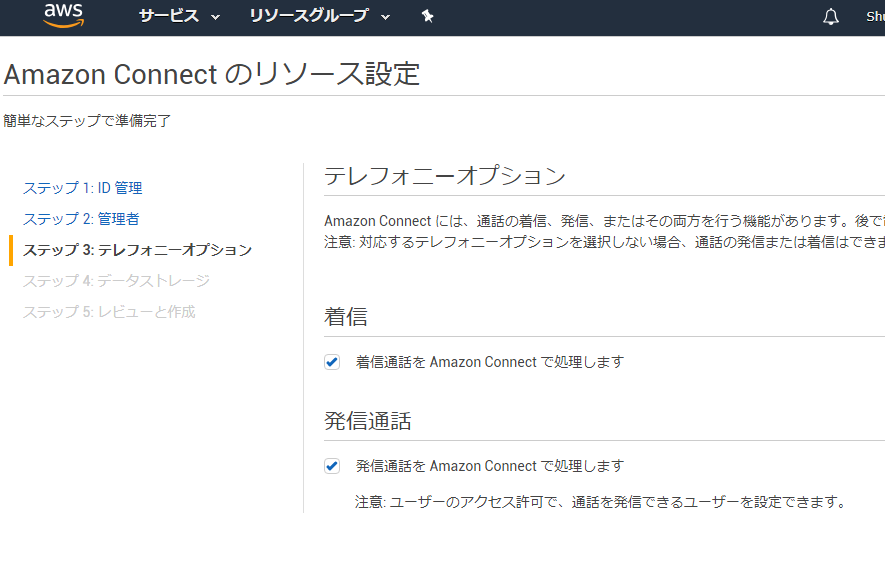Open the account menu at top right
This screenshot has width=885, height=572.
coord(875,16)
